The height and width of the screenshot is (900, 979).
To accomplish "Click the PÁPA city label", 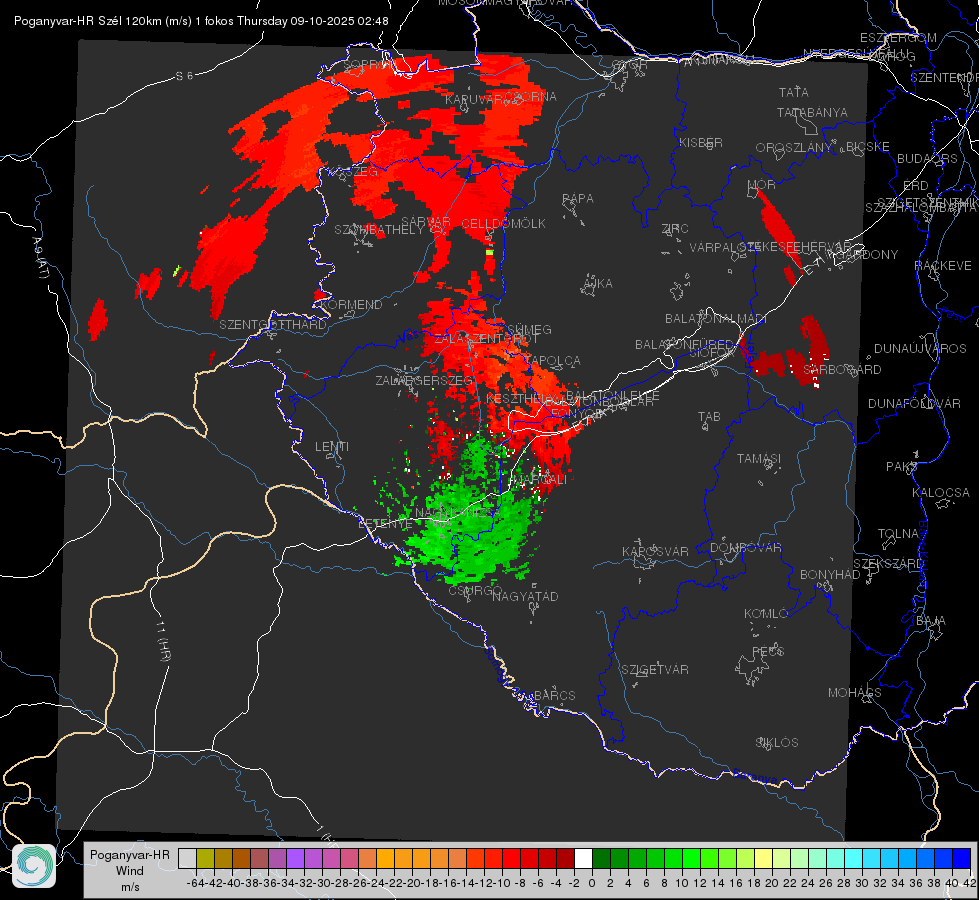I will (x=578, y=199).
